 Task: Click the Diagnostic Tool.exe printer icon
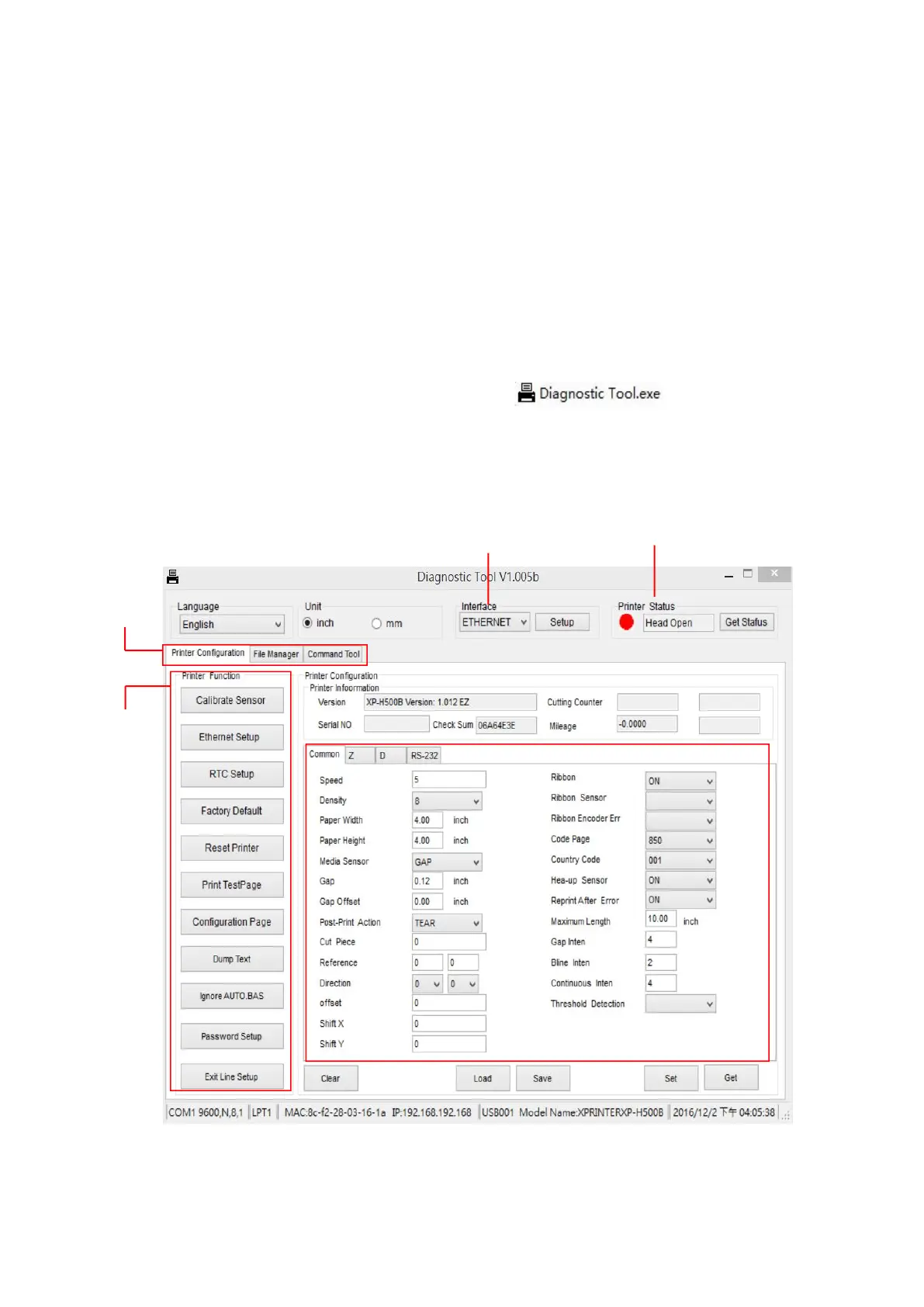tap(527, 393)
